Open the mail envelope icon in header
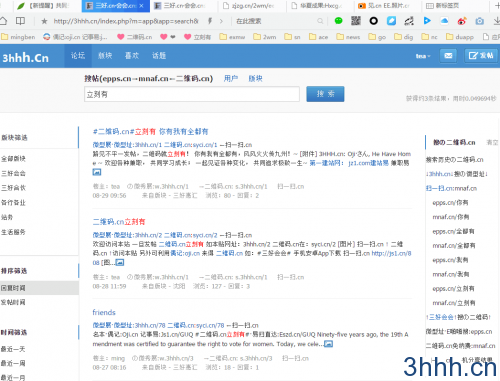500x381 pixels. (448, 56)
